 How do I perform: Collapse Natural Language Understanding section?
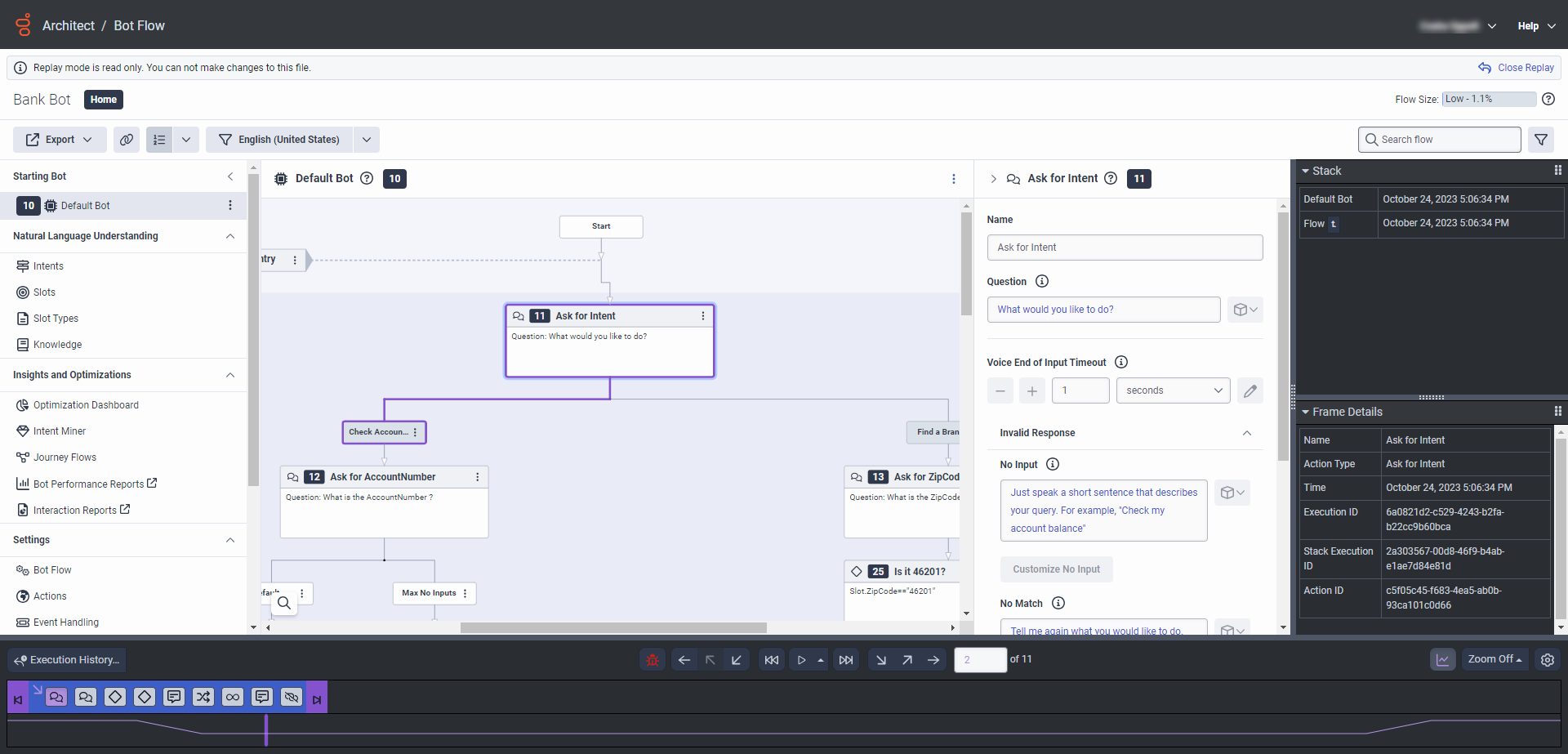tap(230, 236)
